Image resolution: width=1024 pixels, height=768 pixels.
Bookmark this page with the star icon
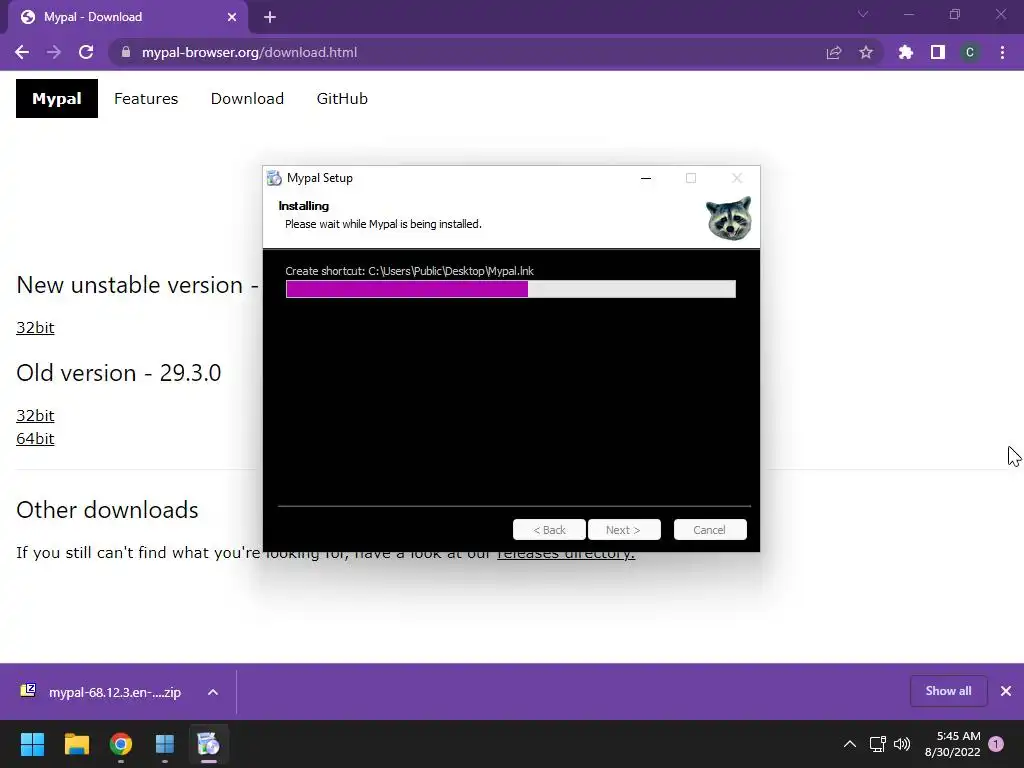click(x=866, y=52)
